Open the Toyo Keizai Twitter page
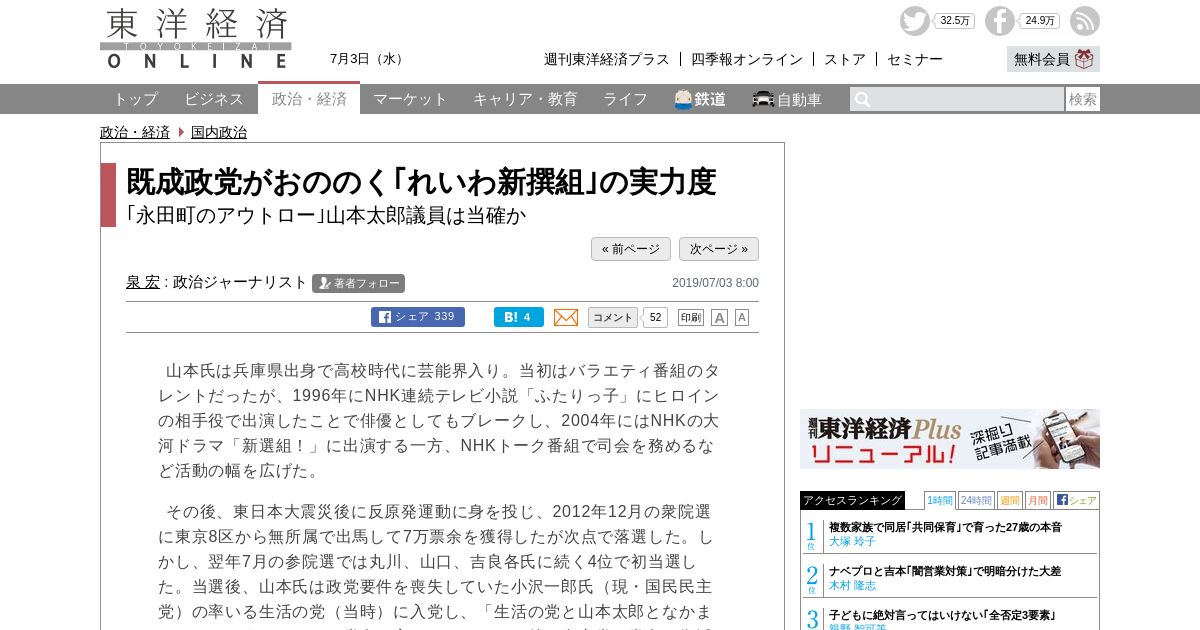Viewport: 1200px width, 630px height. click(914, 21)
